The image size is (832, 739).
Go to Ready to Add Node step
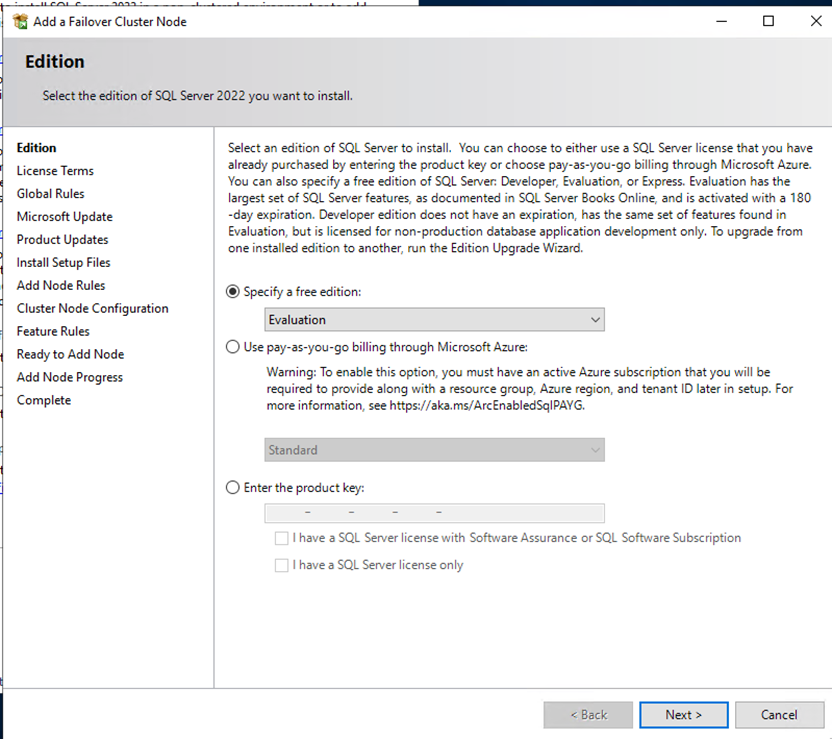coord(70,355)
